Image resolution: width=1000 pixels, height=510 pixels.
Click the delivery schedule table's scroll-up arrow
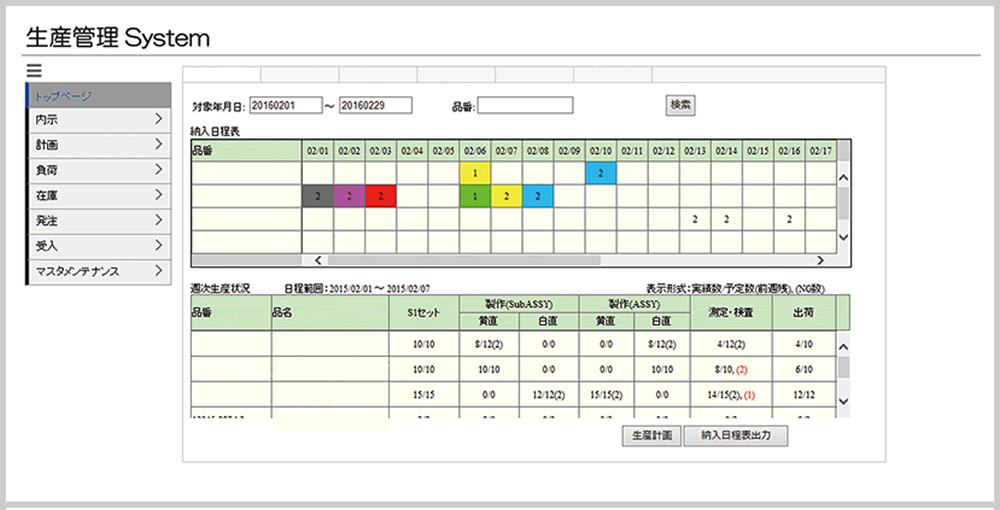click(x=842, y=178)
